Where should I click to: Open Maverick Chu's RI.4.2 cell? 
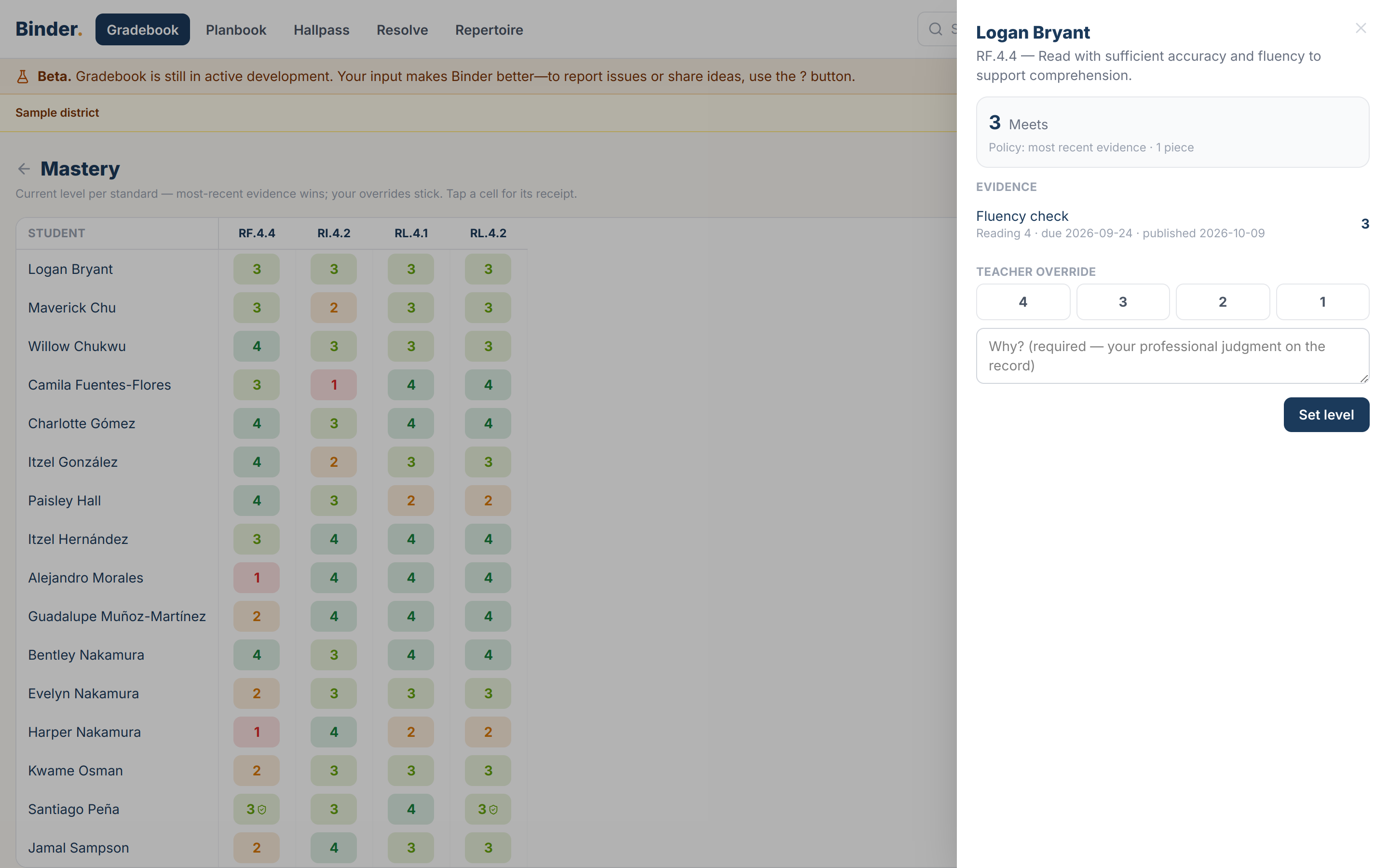[x=333, y=308]
